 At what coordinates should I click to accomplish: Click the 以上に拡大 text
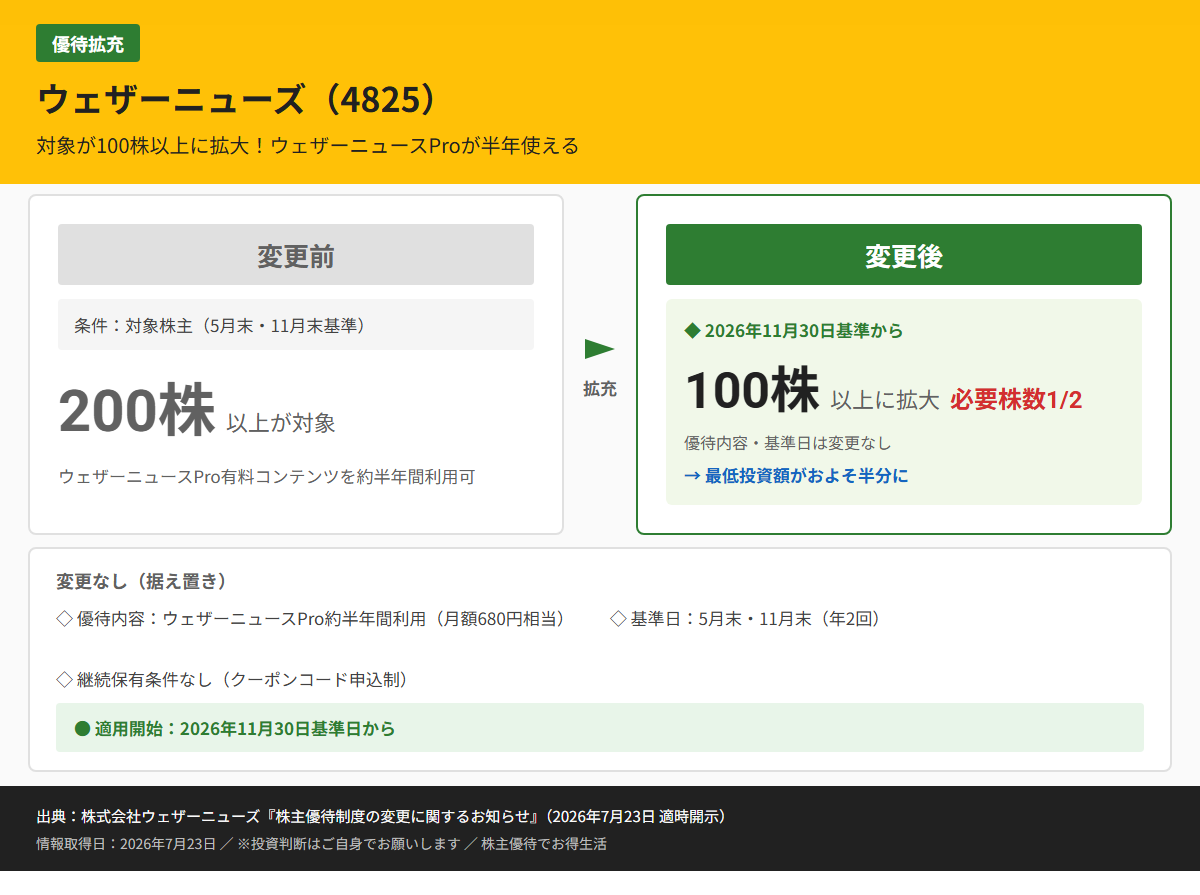tap(885, 401)
